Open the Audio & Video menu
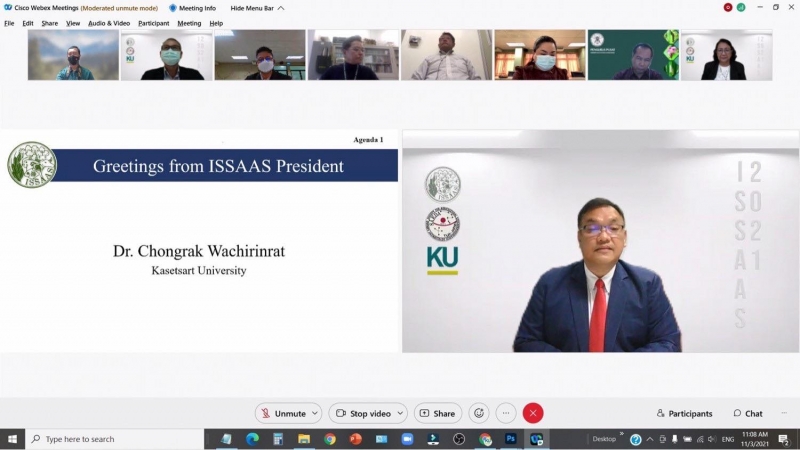 pyautogui.click(x=109, y=23)
